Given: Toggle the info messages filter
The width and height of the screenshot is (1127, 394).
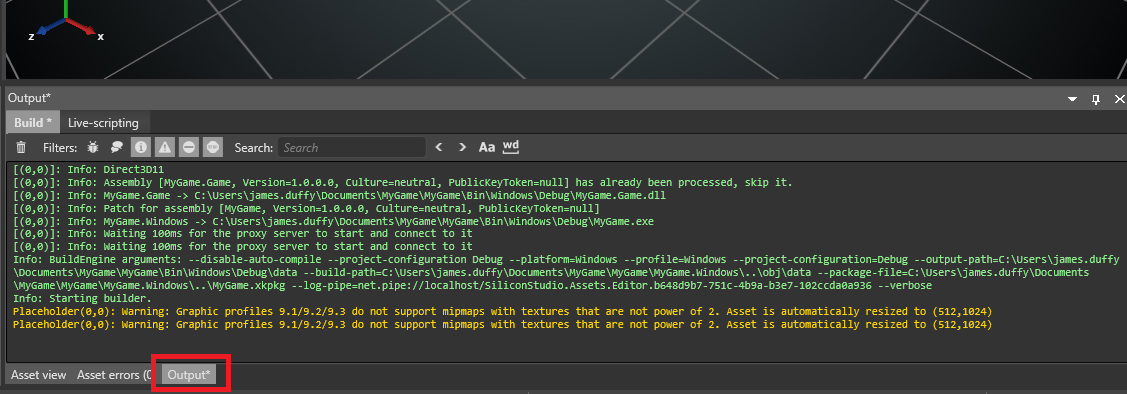Looking at the screenshot, I should point(141,147).
